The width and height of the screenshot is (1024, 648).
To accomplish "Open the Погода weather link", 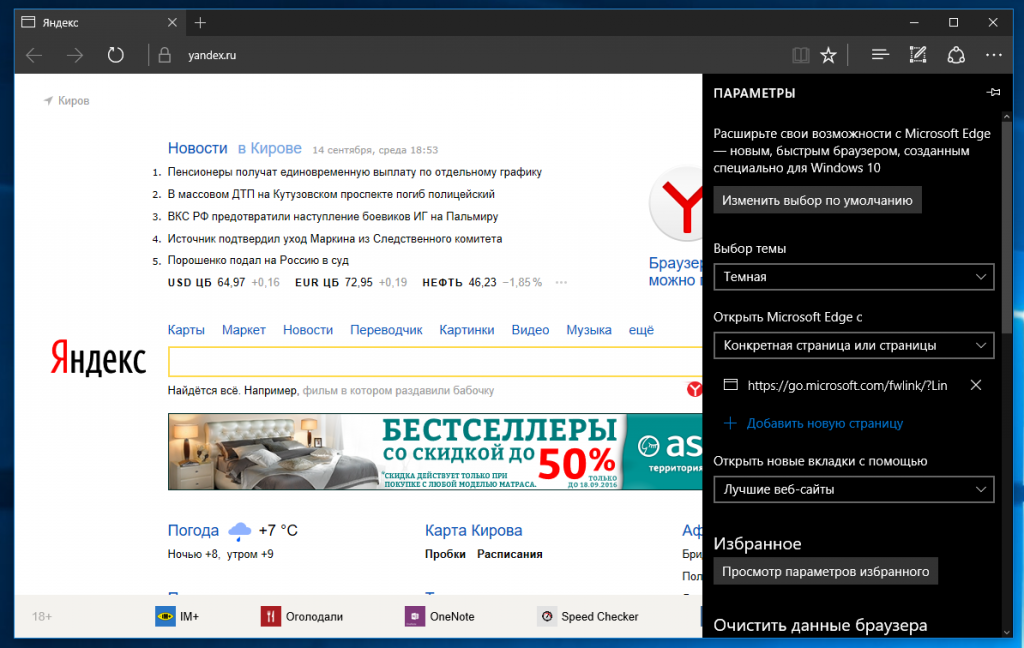I will pos(193,530).
